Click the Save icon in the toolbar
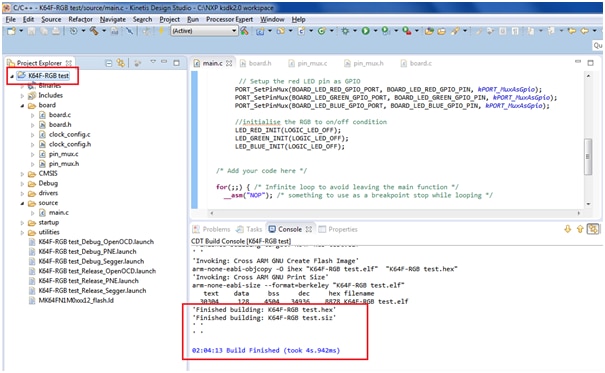Viewport: 605px width, 373px height. click(32, 31)
